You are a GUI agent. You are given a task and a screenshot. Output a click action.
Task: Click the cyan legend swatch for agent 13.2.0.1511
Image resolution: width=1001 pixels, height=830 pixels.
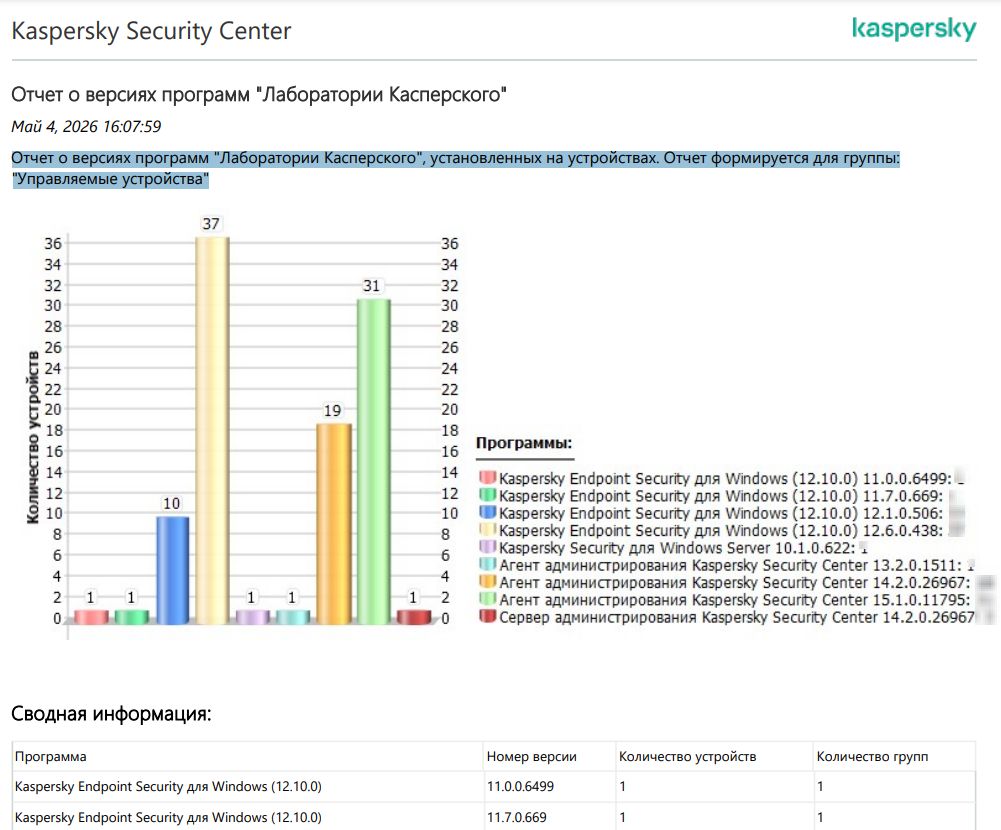coord(488,564)
